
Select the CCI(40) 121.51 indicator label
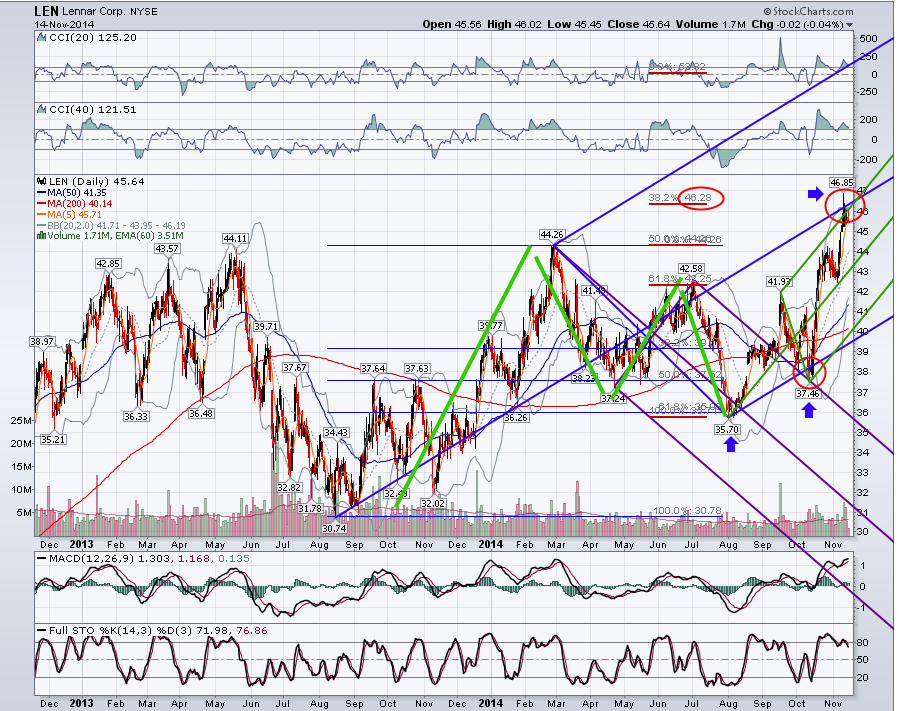click(93, 110)
